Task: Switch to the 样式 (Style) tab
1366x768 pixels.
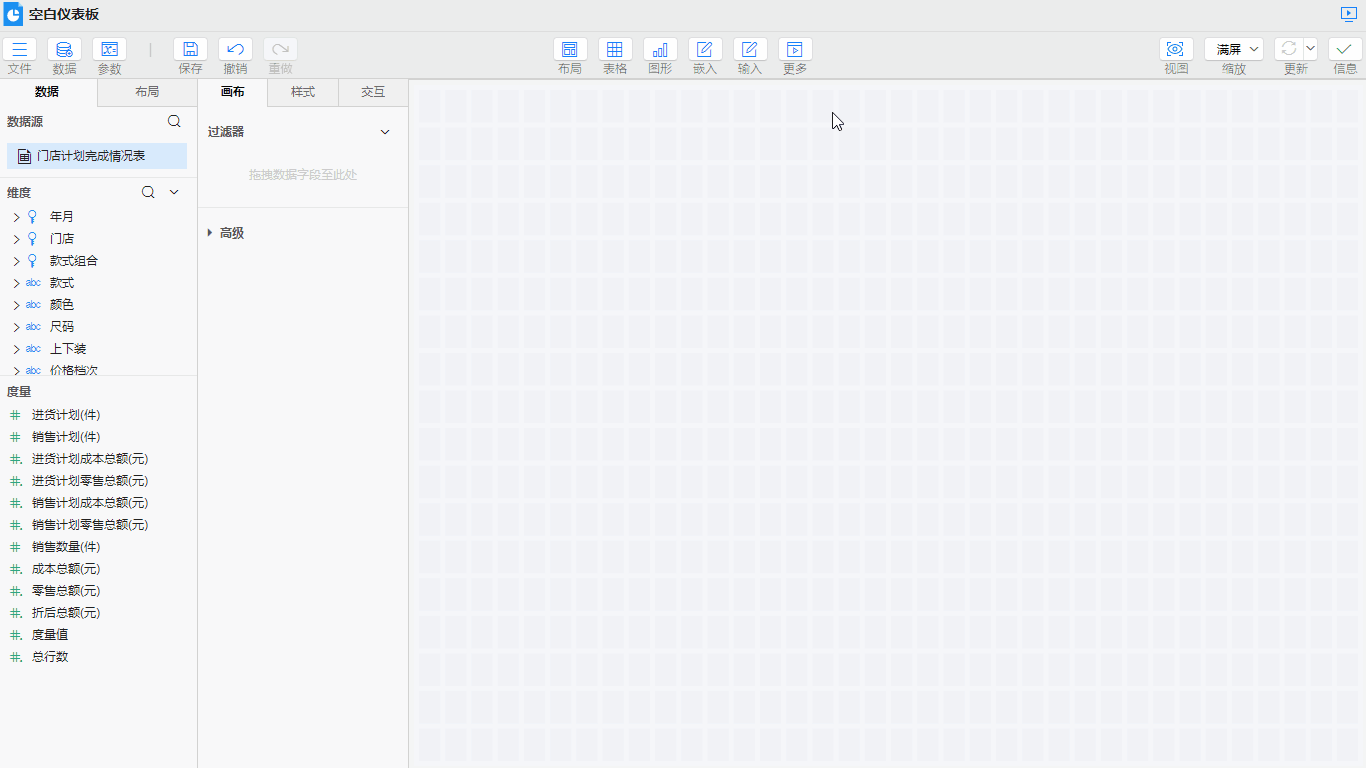Action: coord(303,92)
